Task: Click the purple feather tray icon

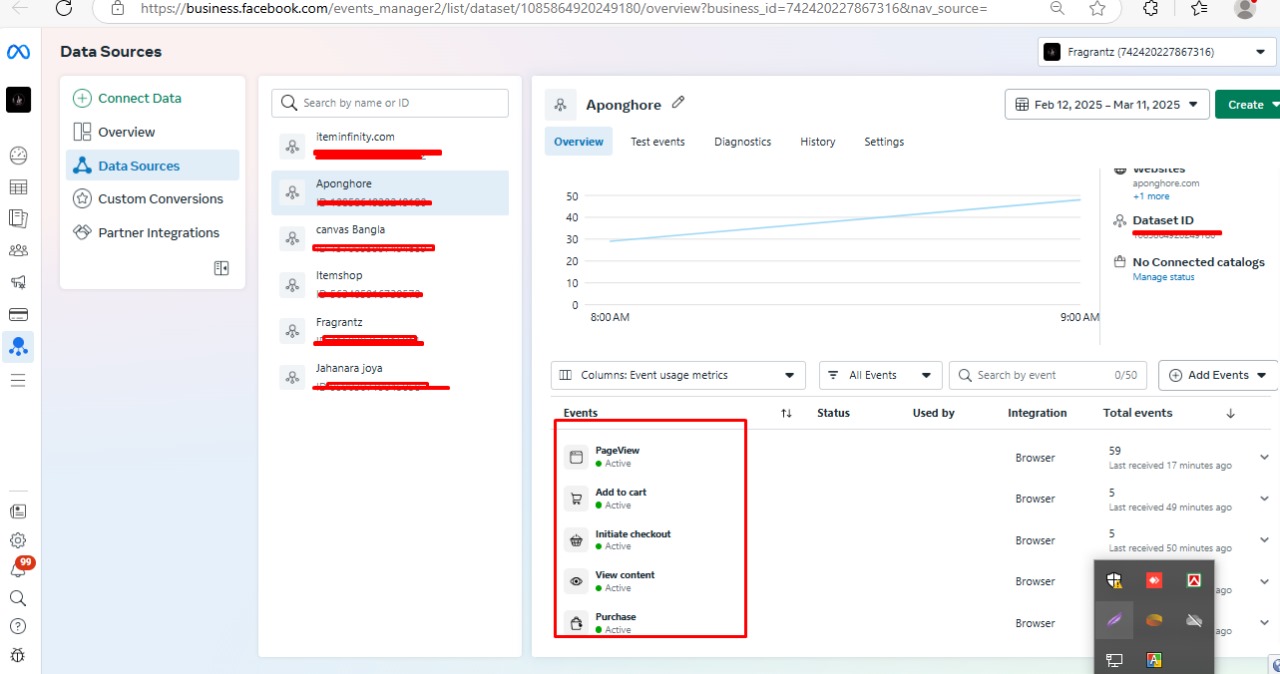Action: click(1114, 620)
